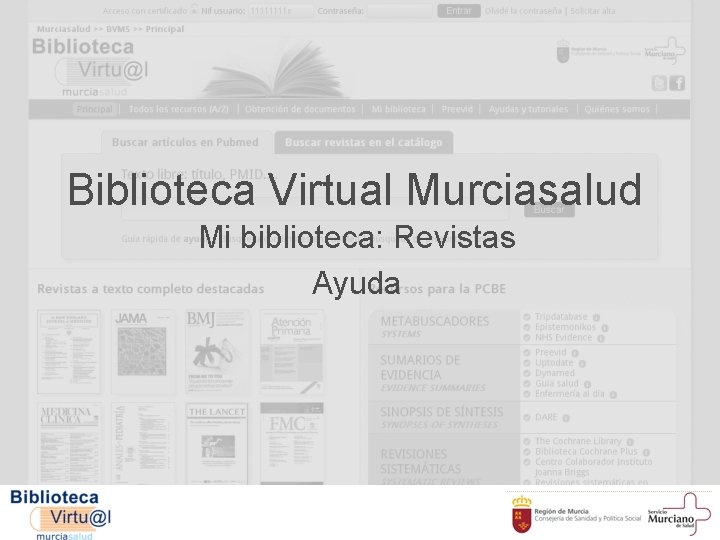The image size is (720, 540).
Task: Click the SUMARIOS DE EVIDENCIA category header
Action: [444, 373]
